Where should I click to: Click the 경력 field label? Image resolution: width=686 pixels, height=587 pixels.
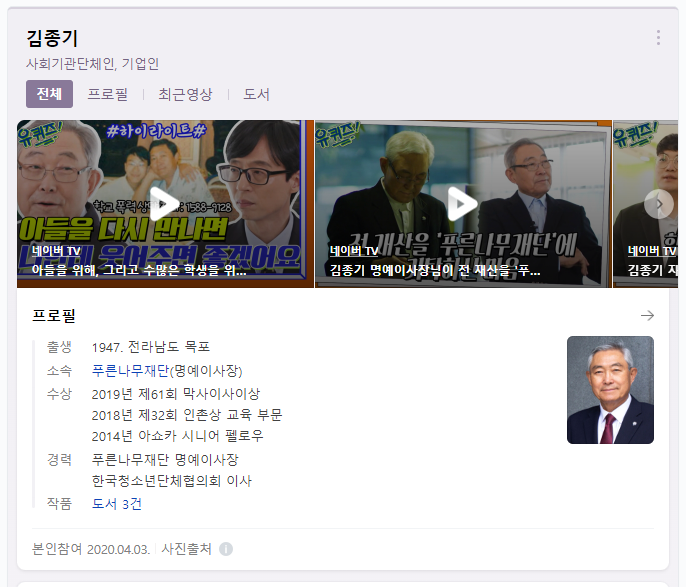[59, 460]
